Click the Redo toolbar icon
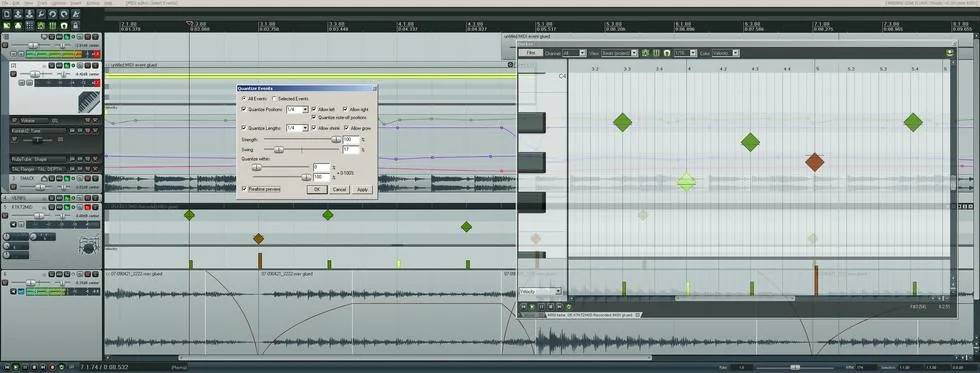 64,14
